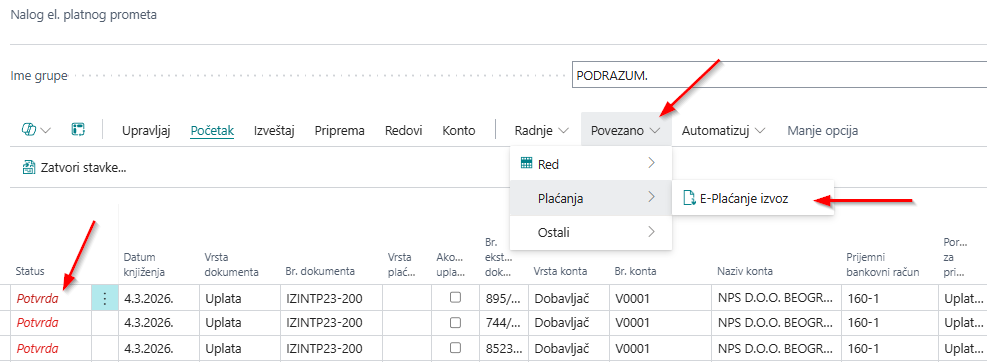Open the Priprema tab
This screenshot has width=987, height=362.
pos(340,130)
